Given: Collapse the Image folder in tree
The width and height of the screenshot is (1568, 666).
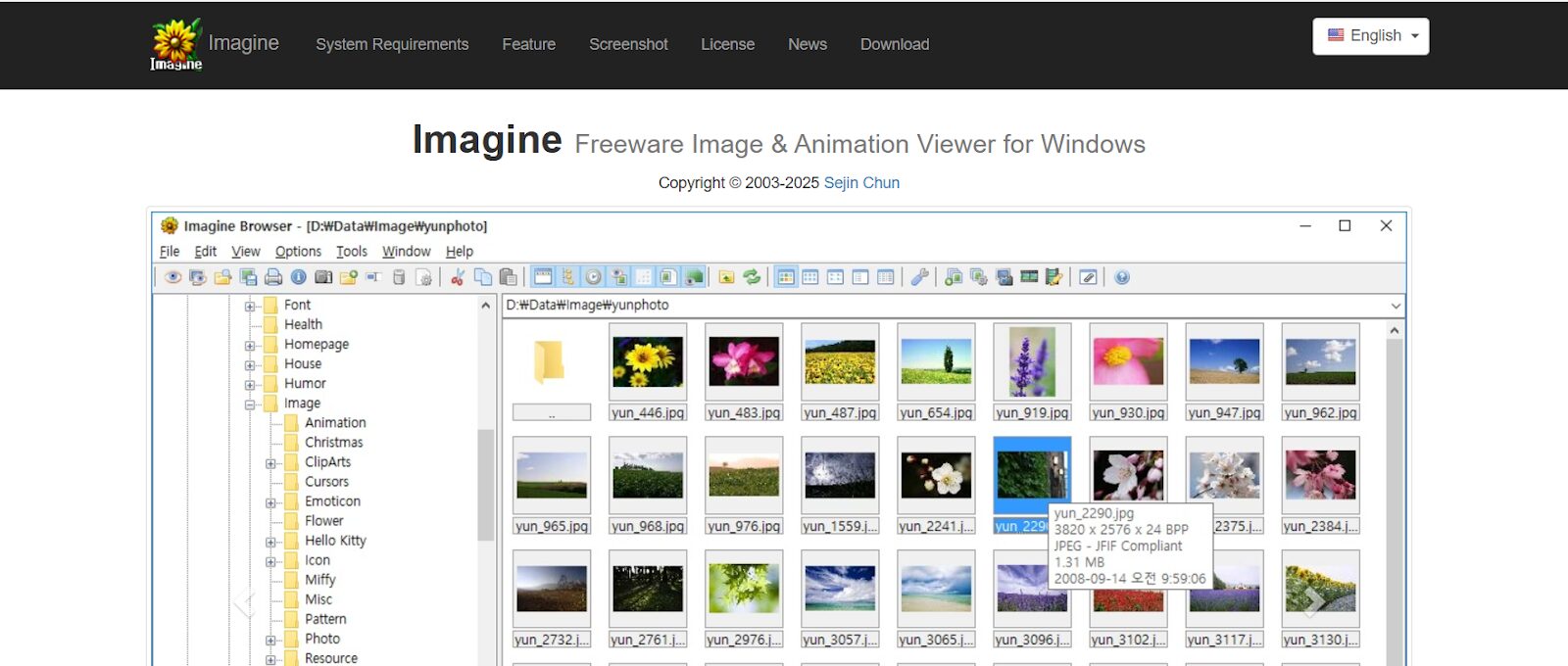Looking at the screenshot, I should click(250, 404).
